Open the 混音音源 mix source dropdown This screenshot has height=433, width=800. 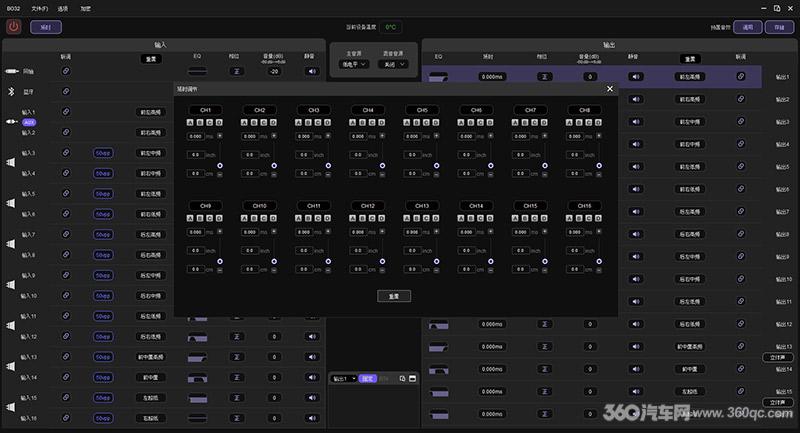pyautogui.click(x=393, y=64)
